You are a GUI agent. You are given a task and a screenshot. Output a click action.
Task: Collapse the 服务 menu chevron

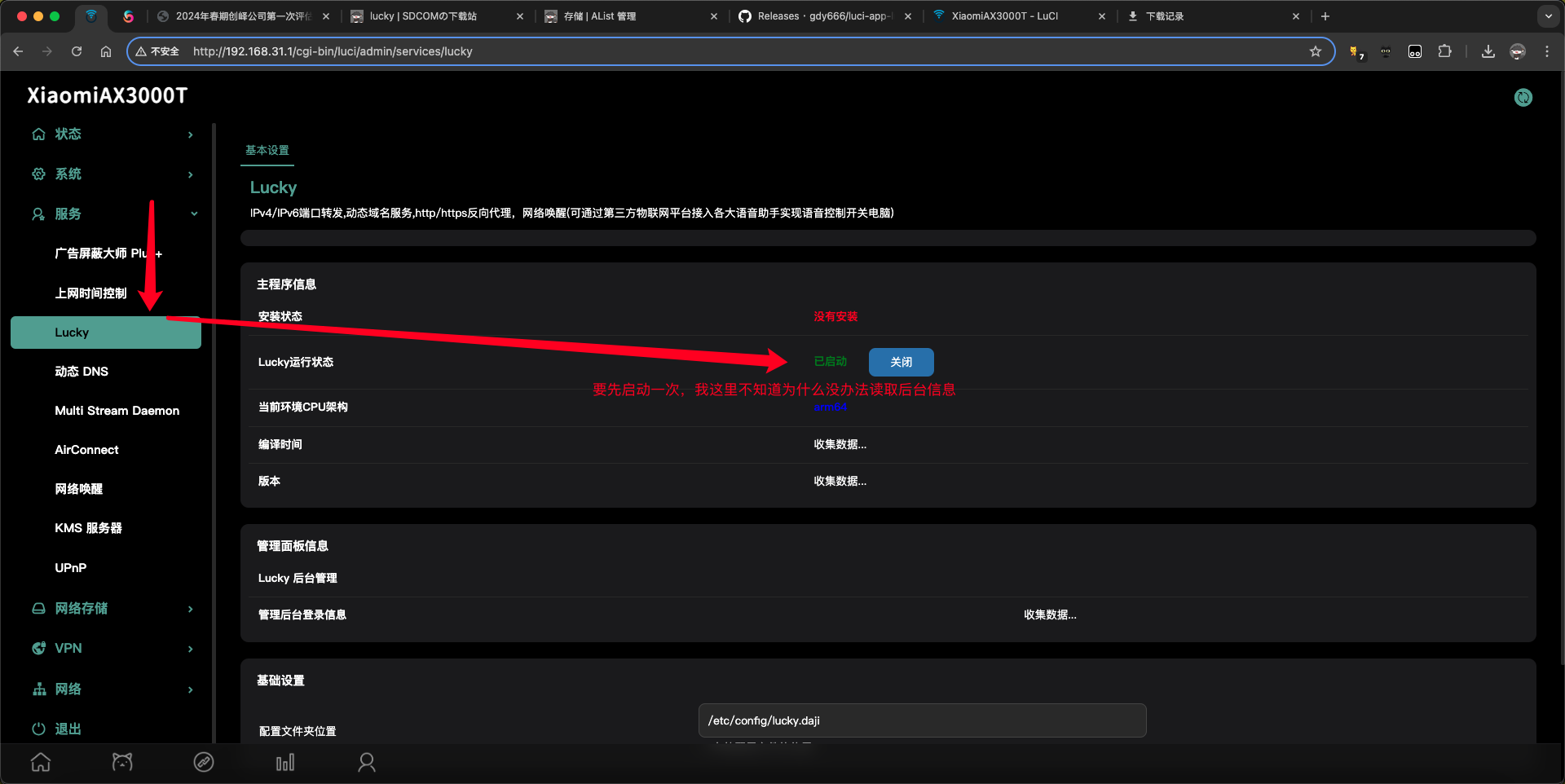point(194,214)
